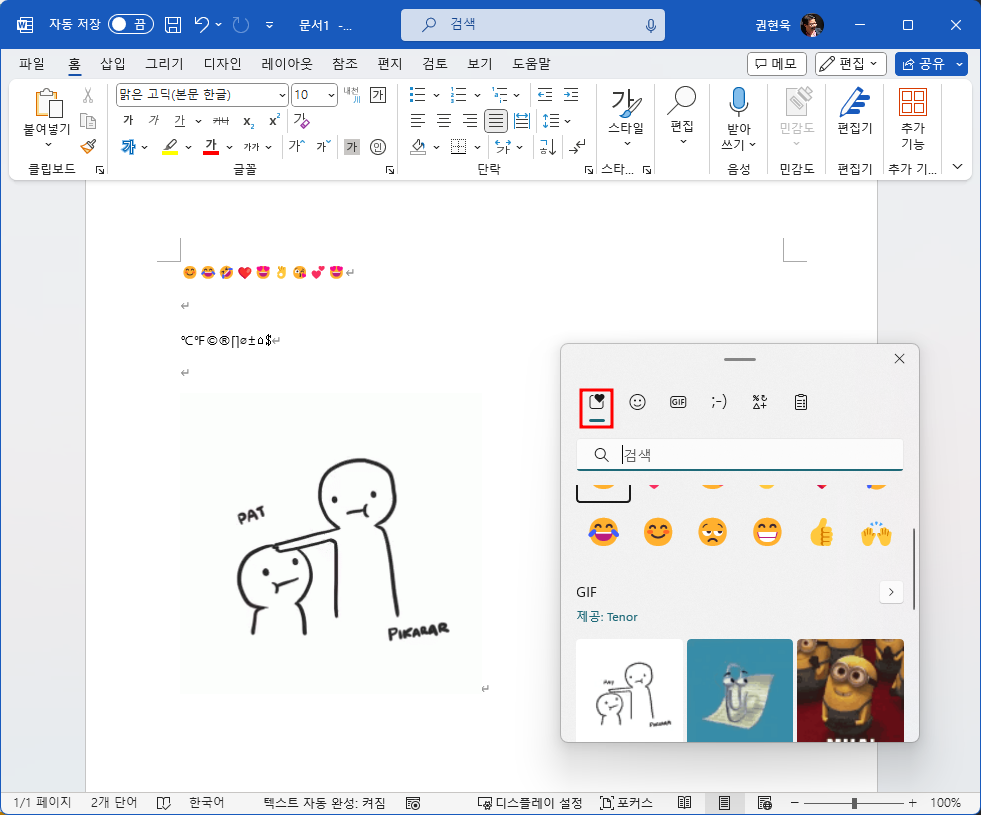Open Clipboard history tab in picker
Viewport: 981px width, 815px height.
(801, 402)
